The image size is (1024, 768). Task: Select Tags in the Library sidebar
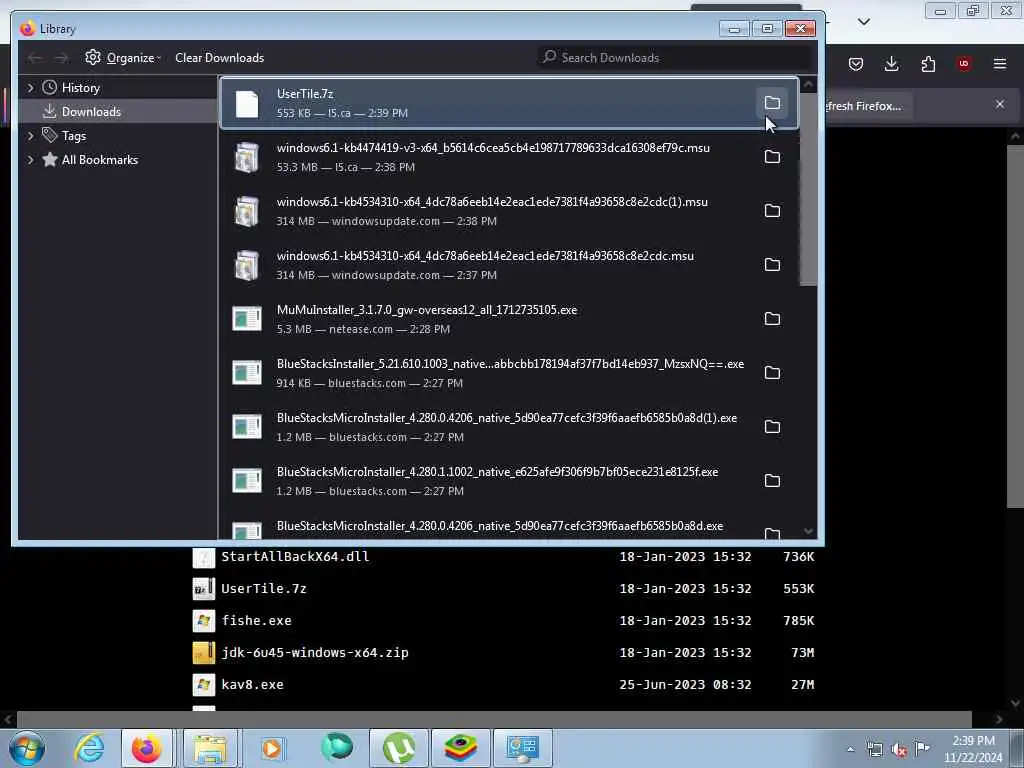(118, 136)
